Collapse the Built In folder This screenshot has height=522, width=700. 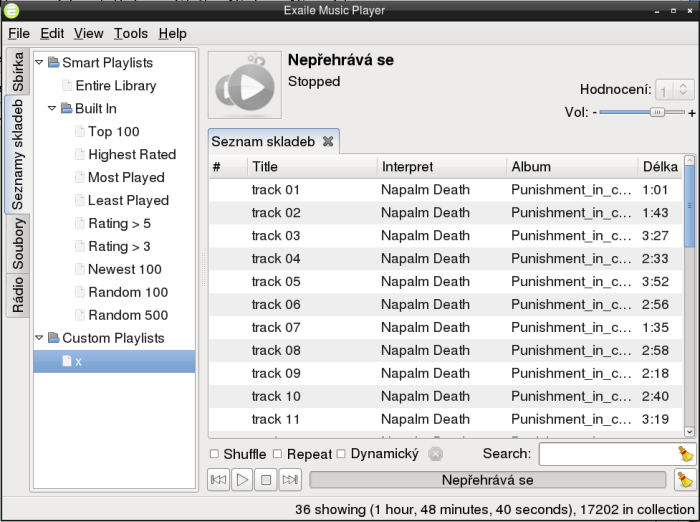(52, 108)
